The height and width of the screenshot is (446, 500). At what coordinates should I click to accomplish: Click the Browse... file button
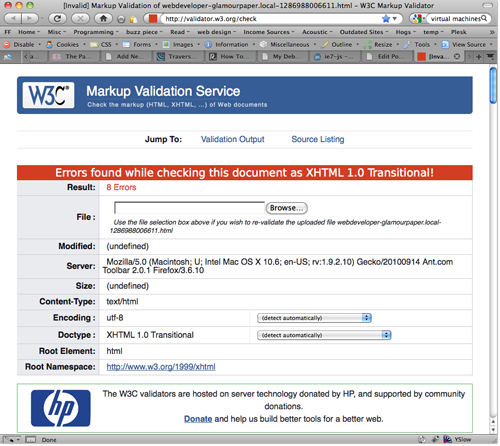[x=287, y=208]
